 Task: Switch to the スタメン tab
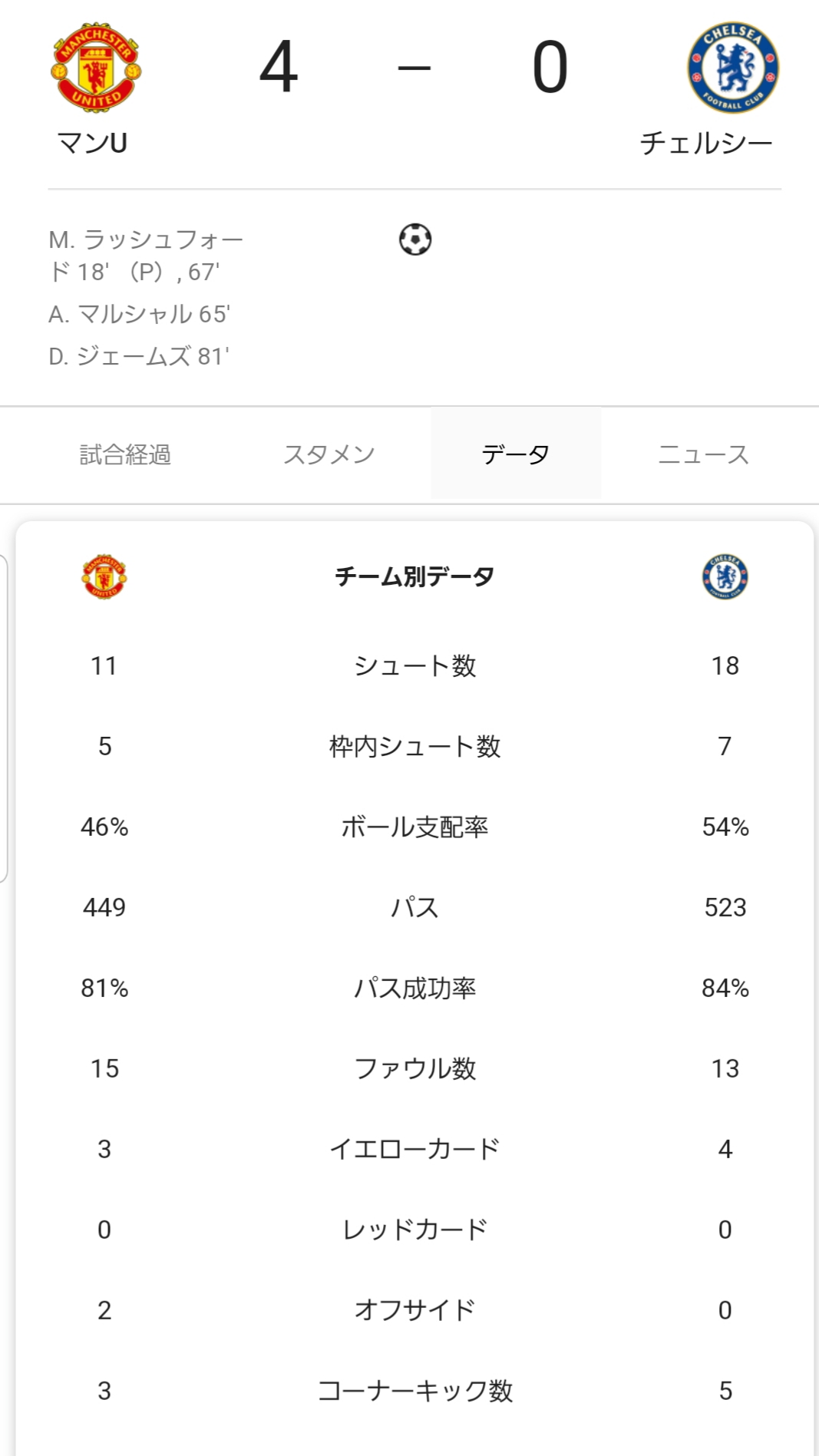pos(329,454)
